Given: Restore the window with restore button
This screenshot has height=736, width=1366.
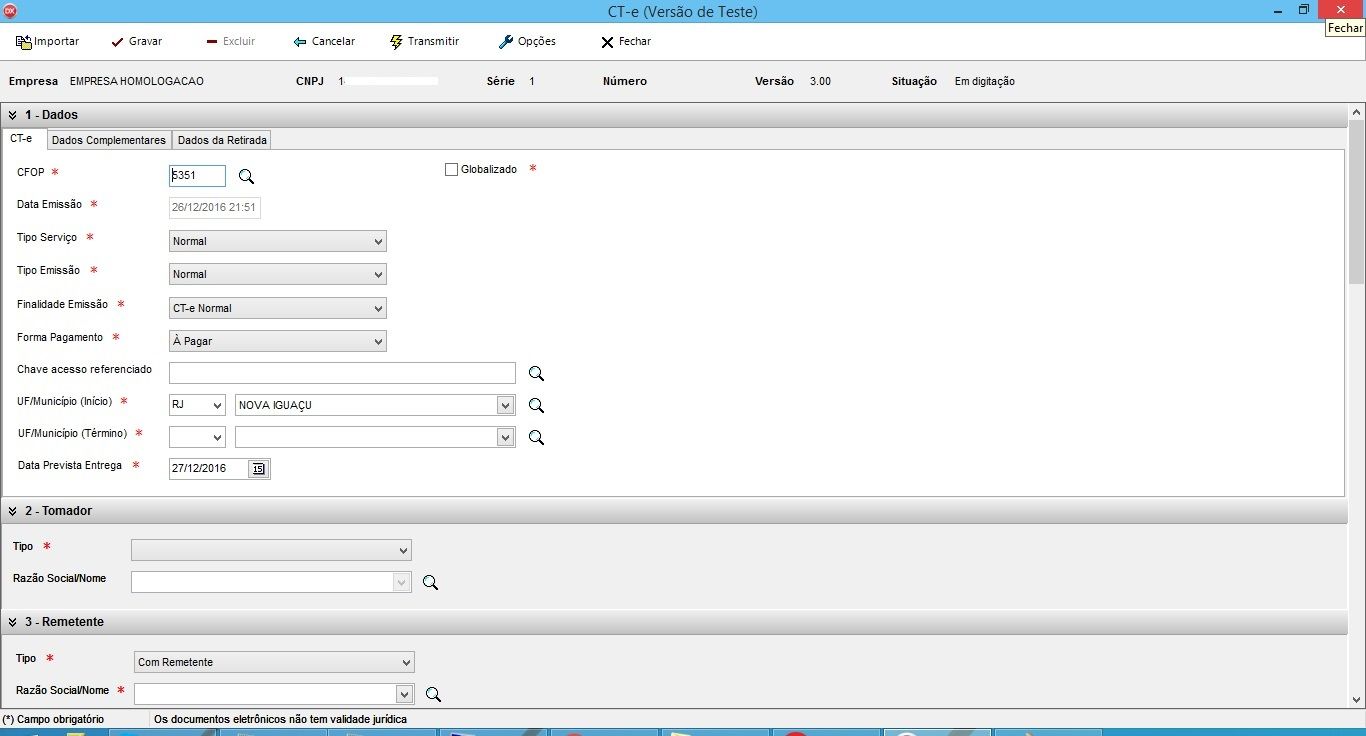Looking at the screenshot, I should [1304, 9].
